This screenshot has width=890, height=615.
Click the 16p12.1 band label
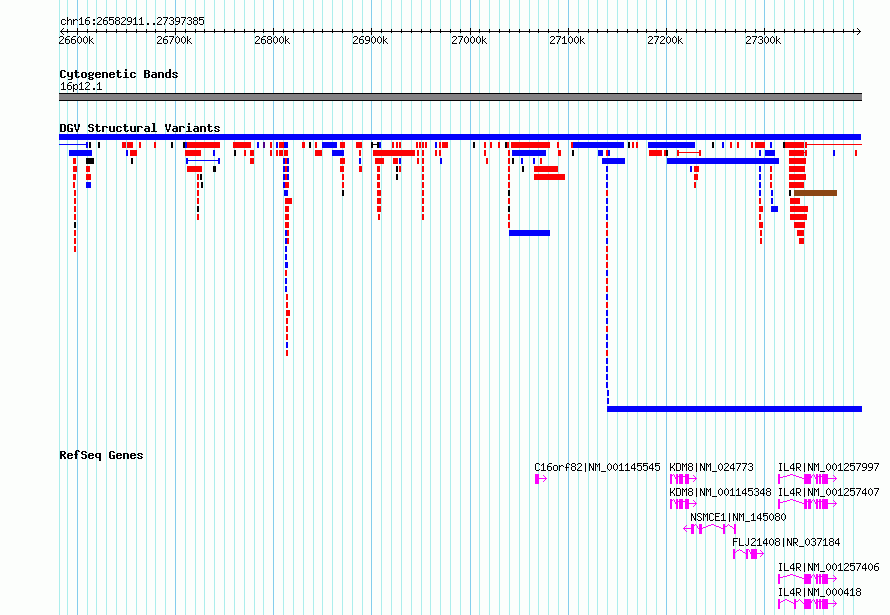coord(81,86)
